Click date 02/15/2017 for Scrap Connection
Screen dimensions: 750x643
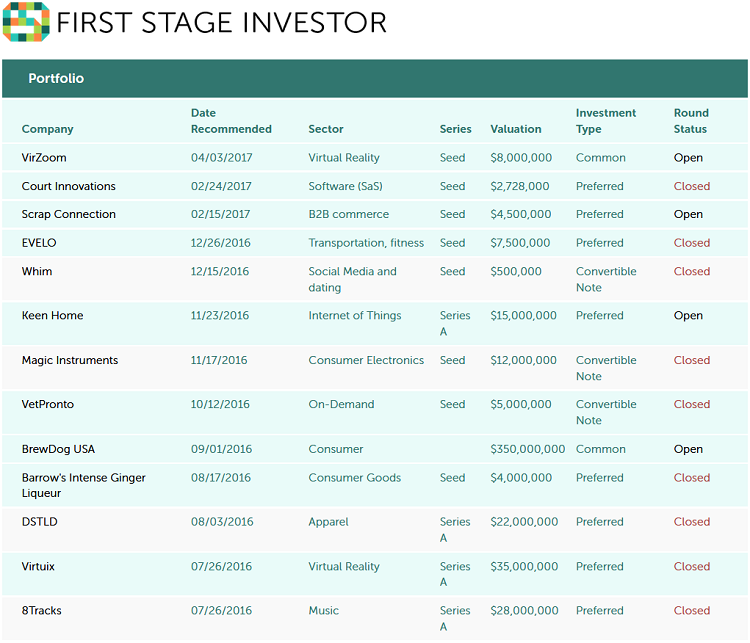(221, 214)
